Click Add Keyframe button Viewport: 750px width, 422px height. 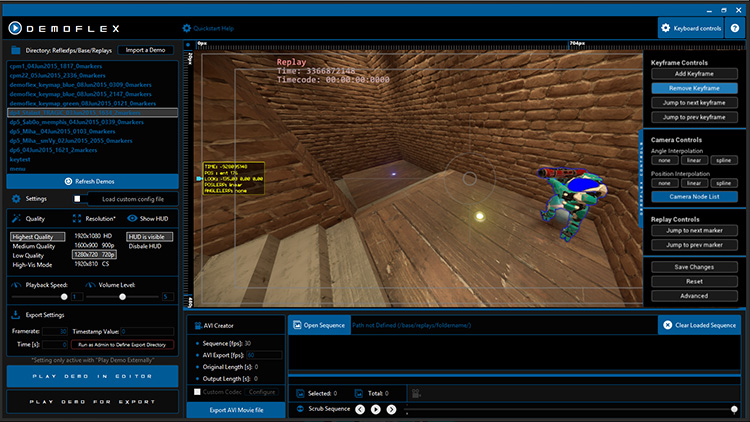coord(694,75)
